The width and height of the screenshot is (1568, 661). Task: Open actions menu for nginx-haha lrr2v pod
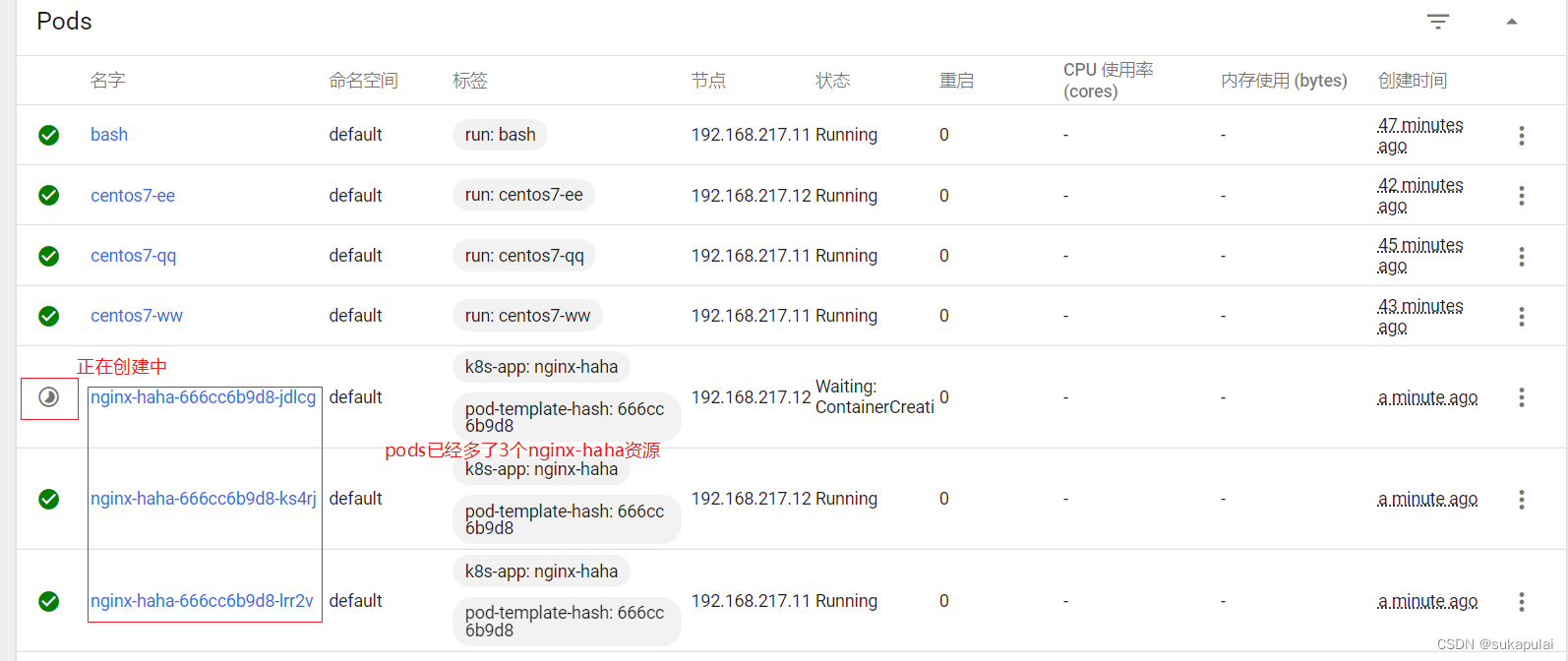(x=1521, y=602)
